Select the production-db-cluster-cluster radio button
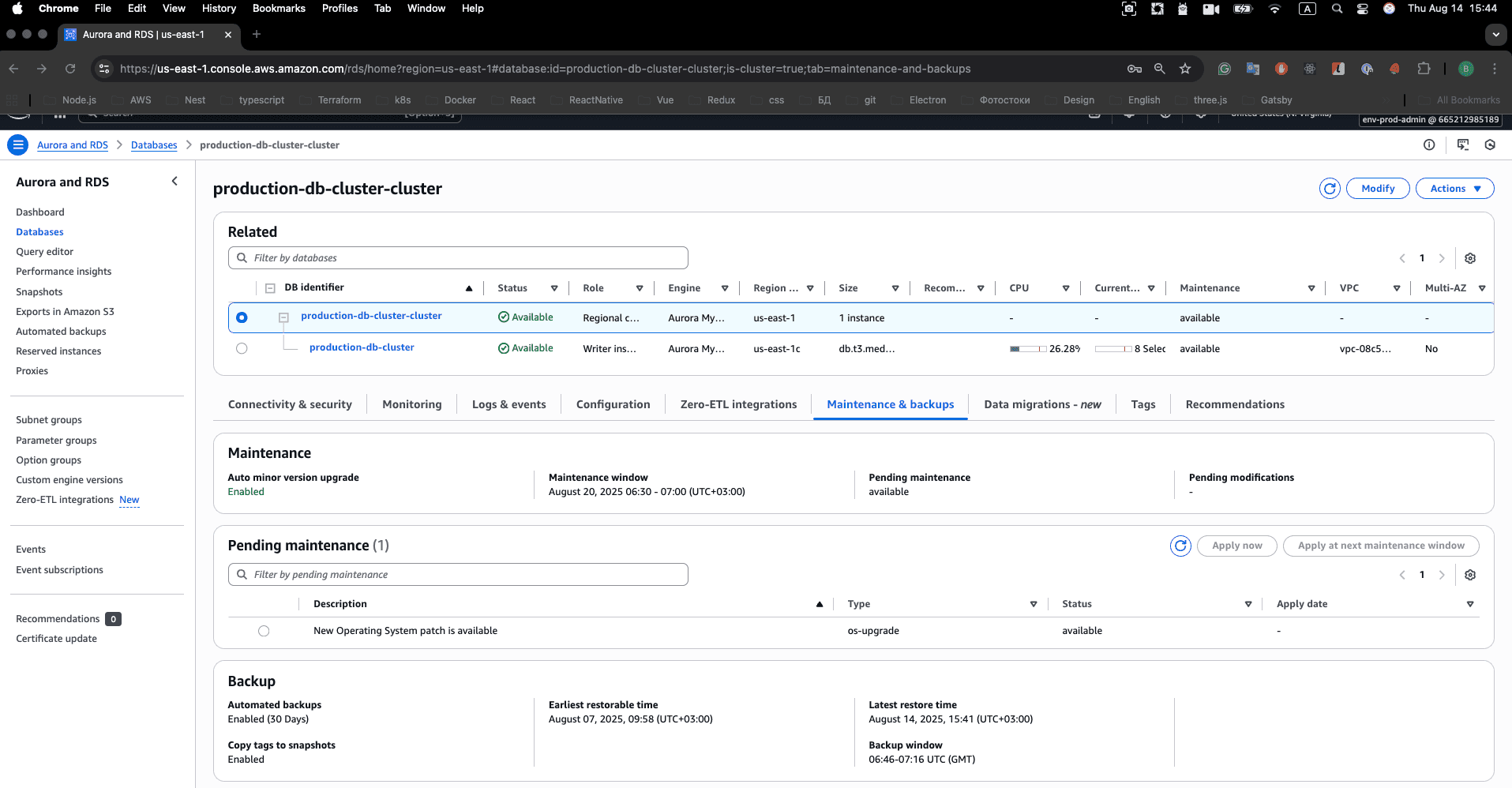The height and width of the screenshot is (788, 1512). pos(242,317)
